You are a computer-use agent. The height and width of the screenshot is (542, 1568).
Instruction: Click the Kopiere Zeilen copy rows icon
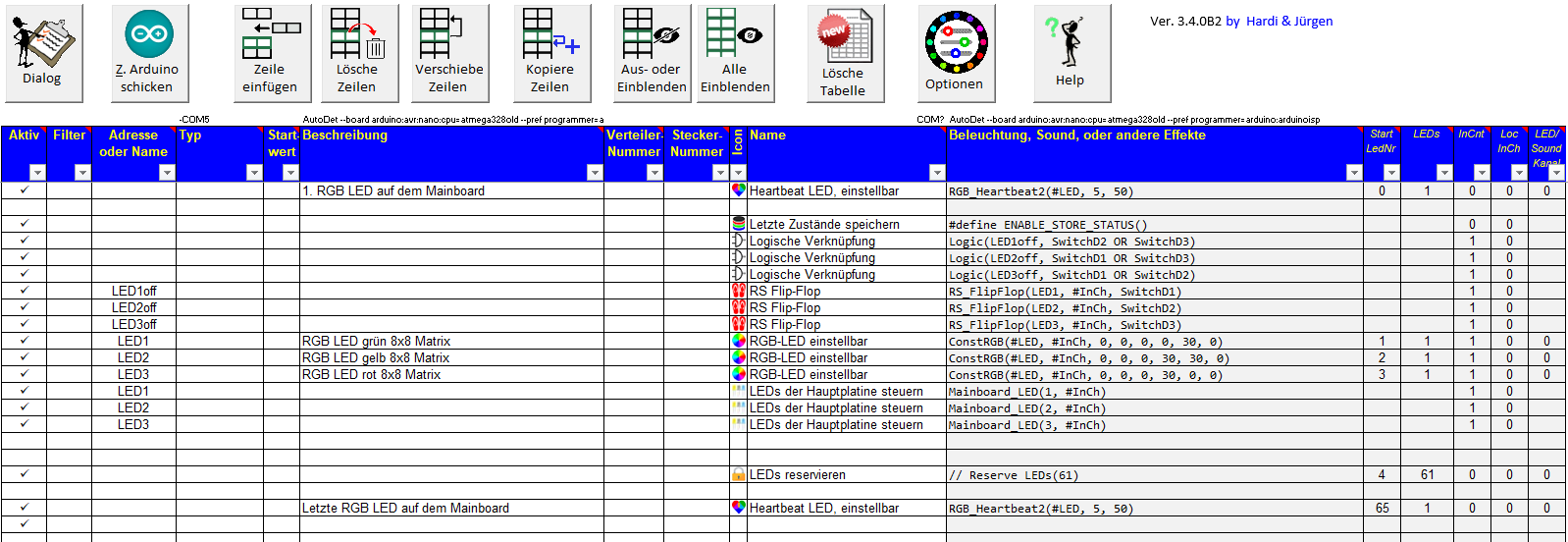point(551,53)
